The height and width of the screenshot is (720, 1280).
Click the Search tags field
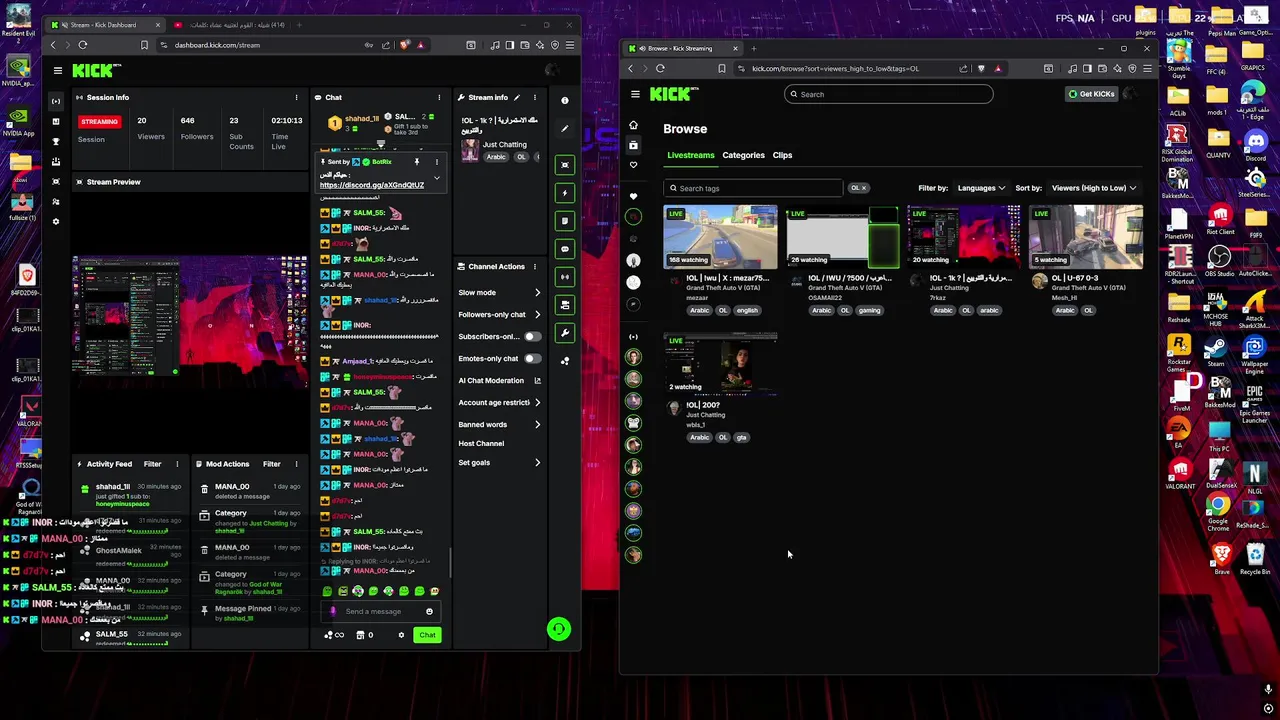(x=753, y=188)
